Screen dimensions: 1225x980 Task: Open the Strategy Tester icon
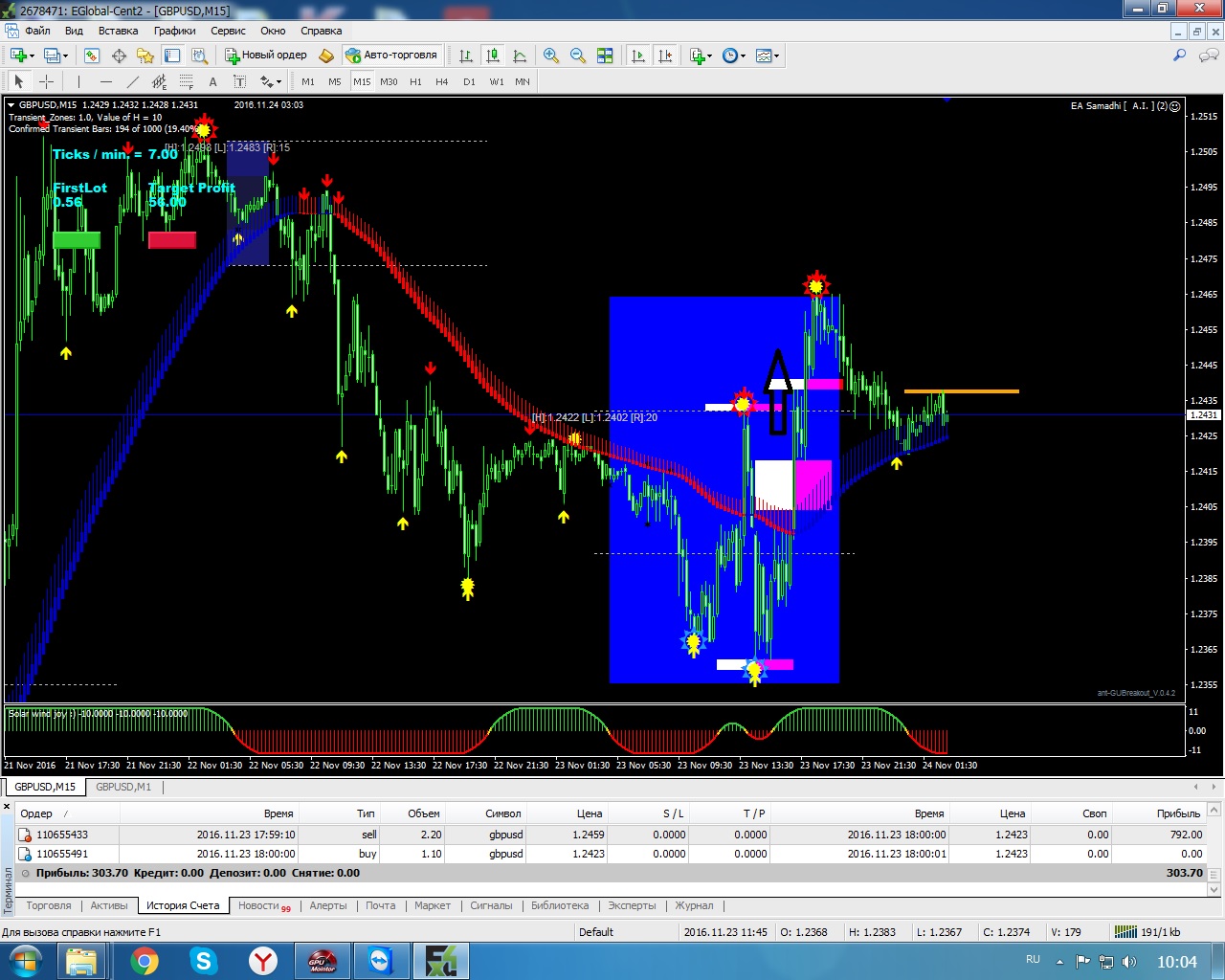[199, 56]
